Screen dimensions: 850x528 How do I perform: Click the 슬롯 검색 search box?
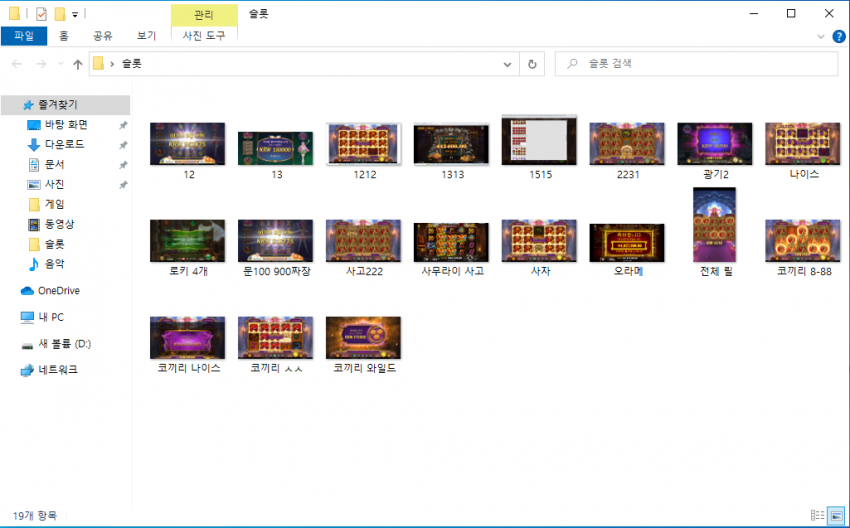coord(696,64)
